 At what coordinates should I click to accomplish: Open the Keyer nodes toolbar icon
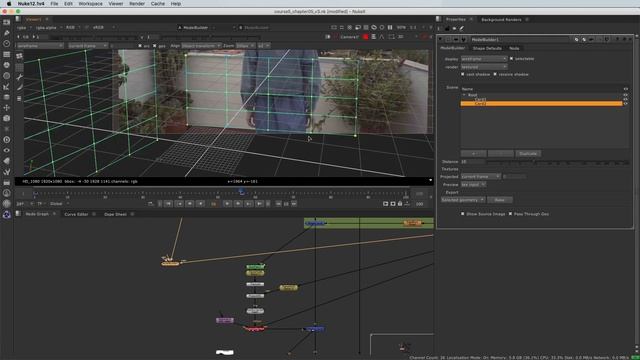tap(7, 87)
